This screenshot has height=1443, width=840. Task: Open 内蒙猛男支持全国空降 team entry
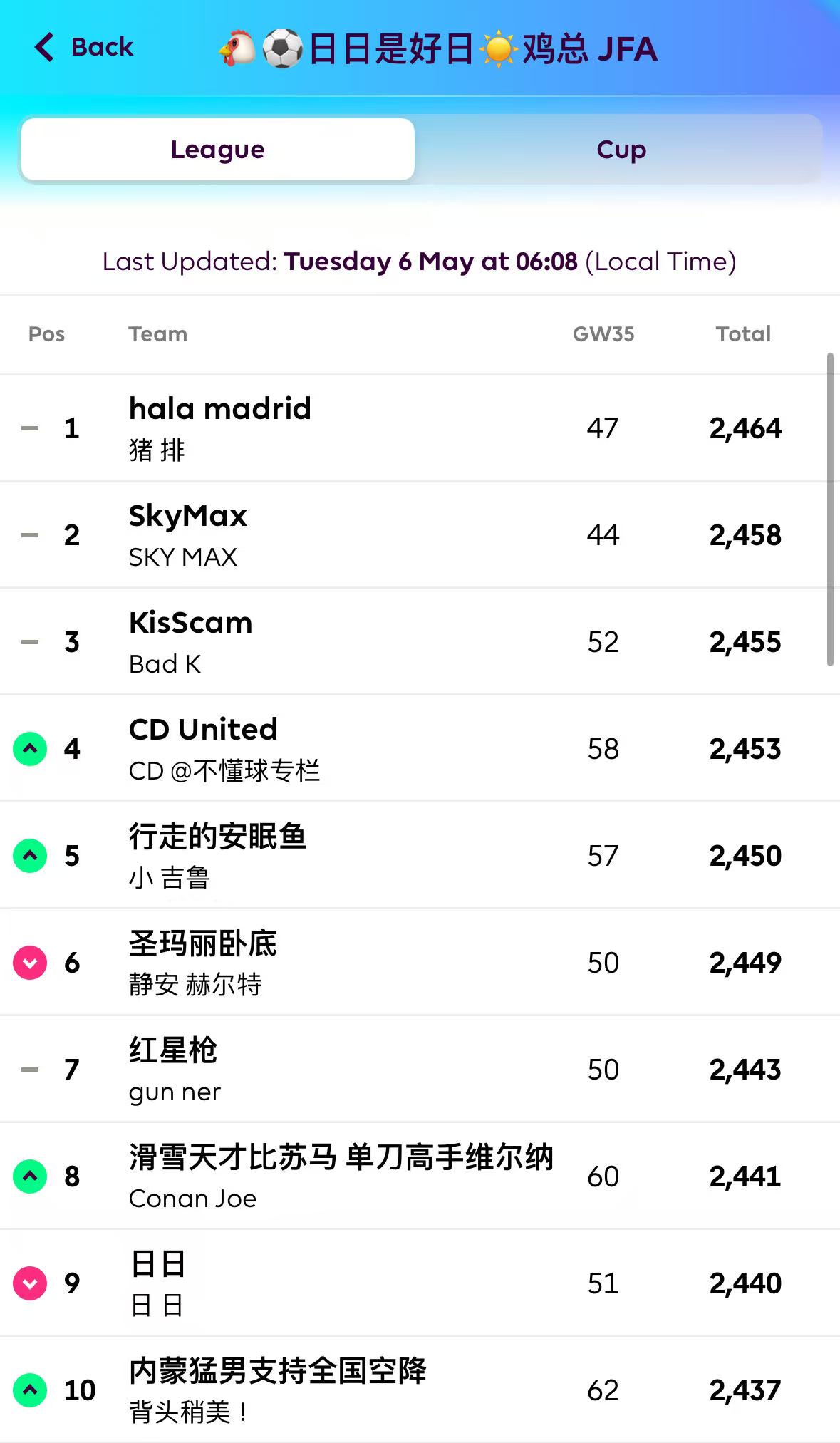point(277,1372)
